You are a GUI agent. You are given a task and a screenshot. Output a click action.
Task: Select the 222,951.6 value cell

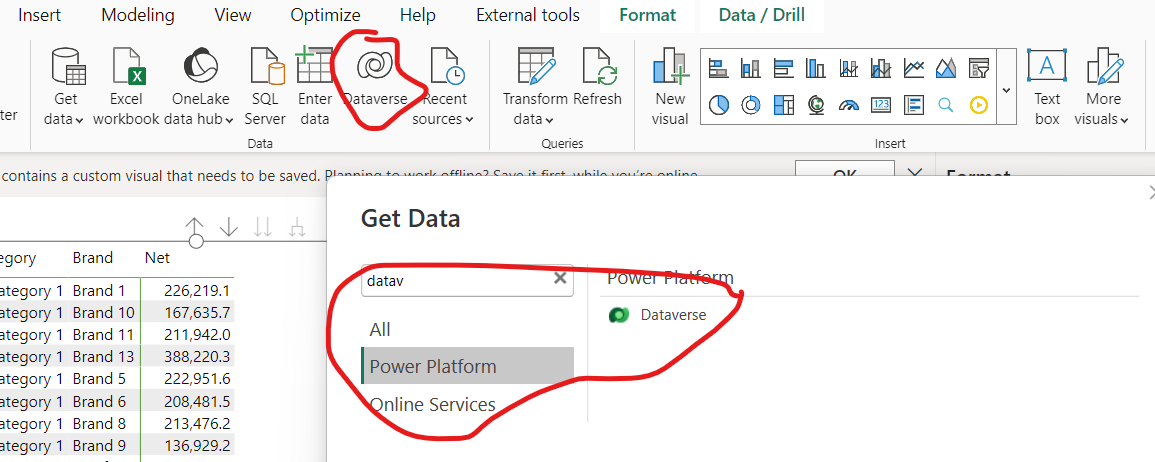pos(188,379)
